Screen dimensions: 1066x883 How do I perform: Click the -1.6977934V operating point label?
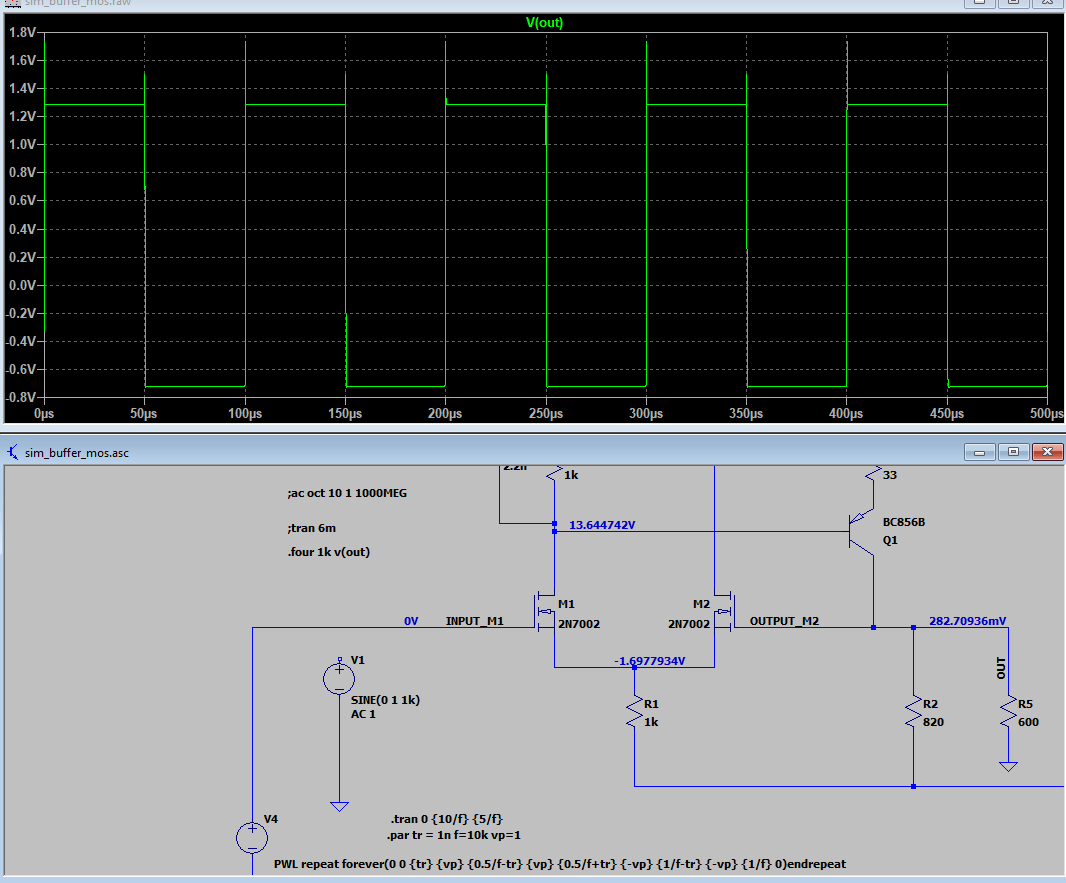click(x=649, y=661)
